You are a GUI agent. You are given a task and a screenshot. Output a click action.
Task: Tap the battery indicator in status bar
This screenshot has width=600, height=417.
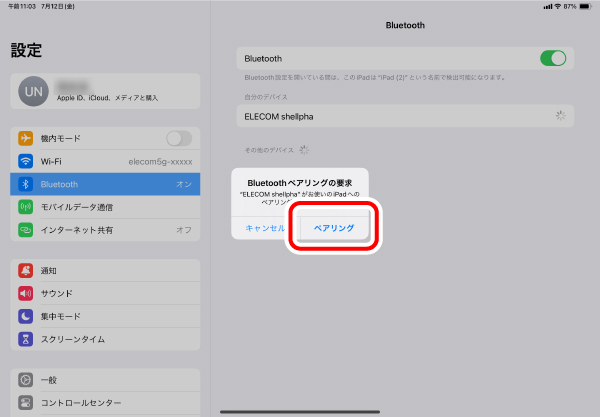click(585, 6)
